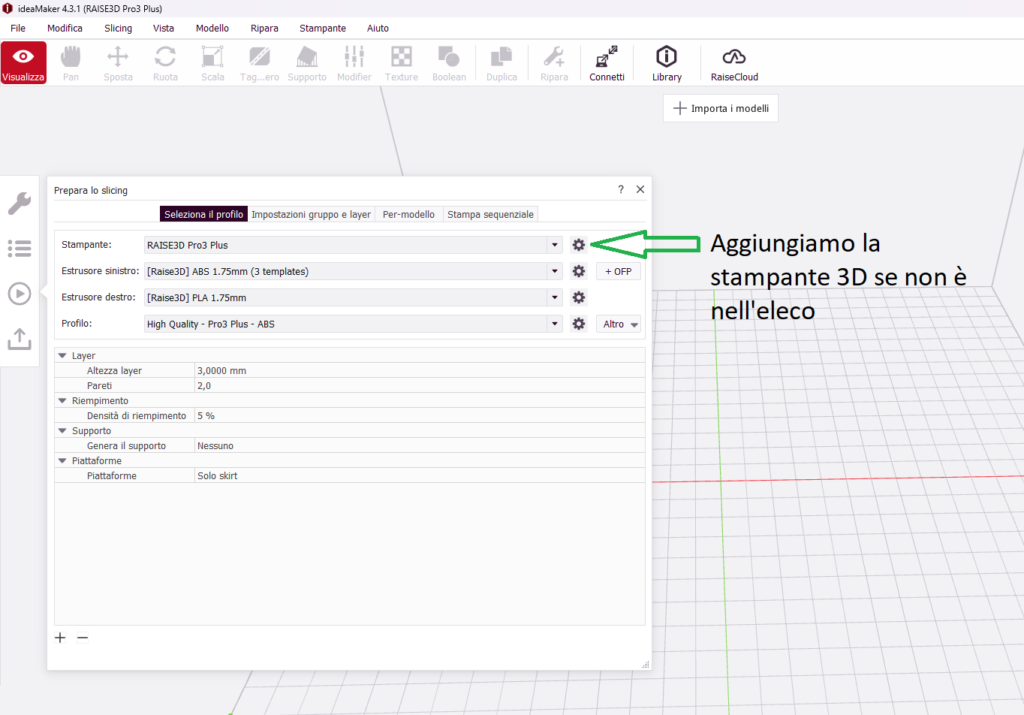Open the Altro dropdown button
Viewport: 1024px width, 715px height.
[618, 324]
